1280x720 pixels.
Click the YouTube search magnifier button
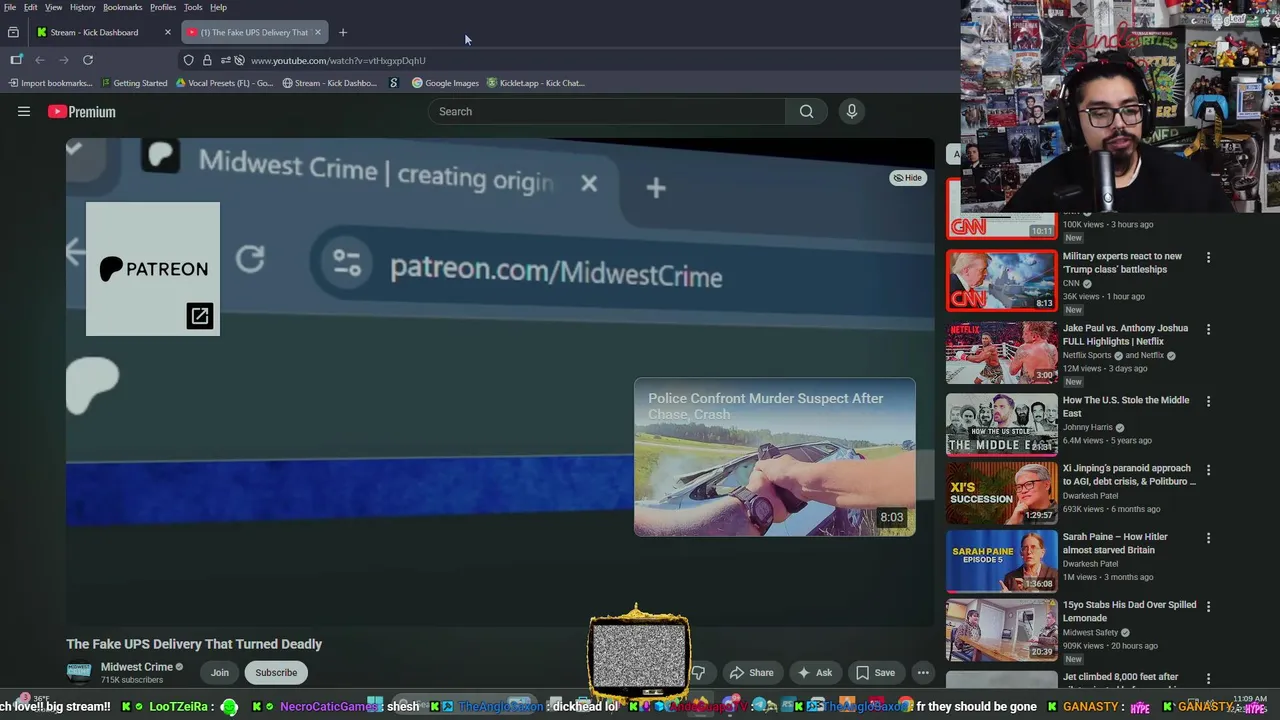point(806,112)
